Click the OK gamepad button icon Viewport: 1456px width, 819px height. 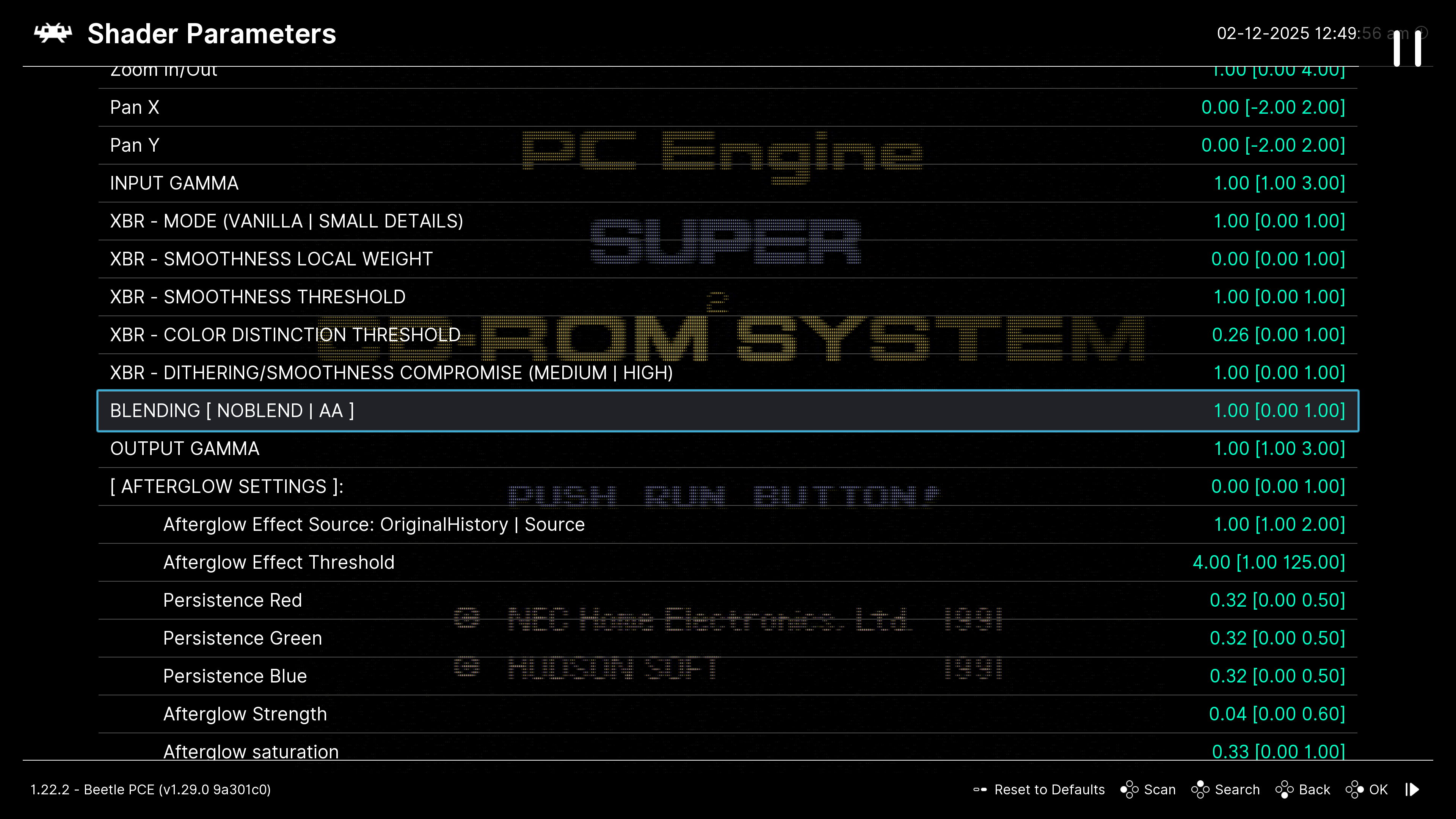pyautogui.click(x=1354, y=789)
